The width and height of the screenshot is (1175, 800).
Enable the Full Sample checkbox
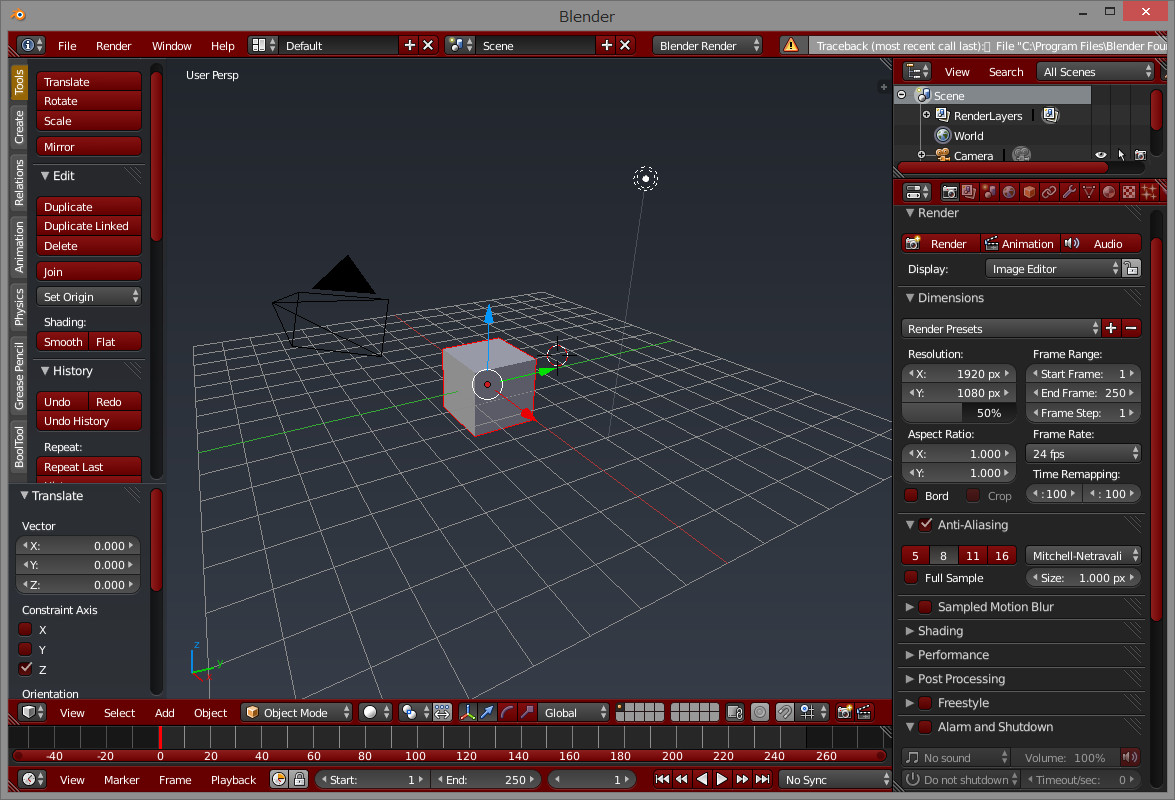pos(911,577)
